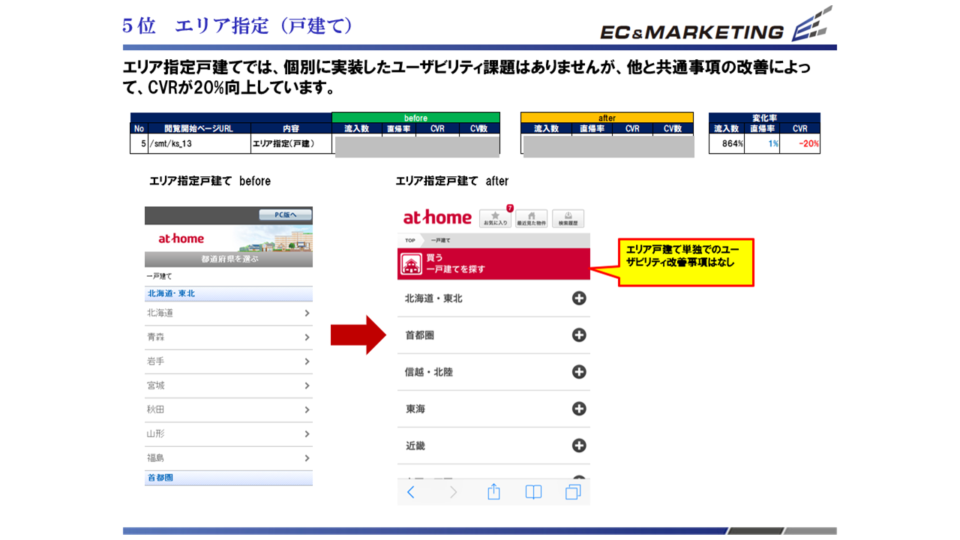Open the 検索履歴 search history icon
Viewport: 960px width, 540px height.
point(568,218)
